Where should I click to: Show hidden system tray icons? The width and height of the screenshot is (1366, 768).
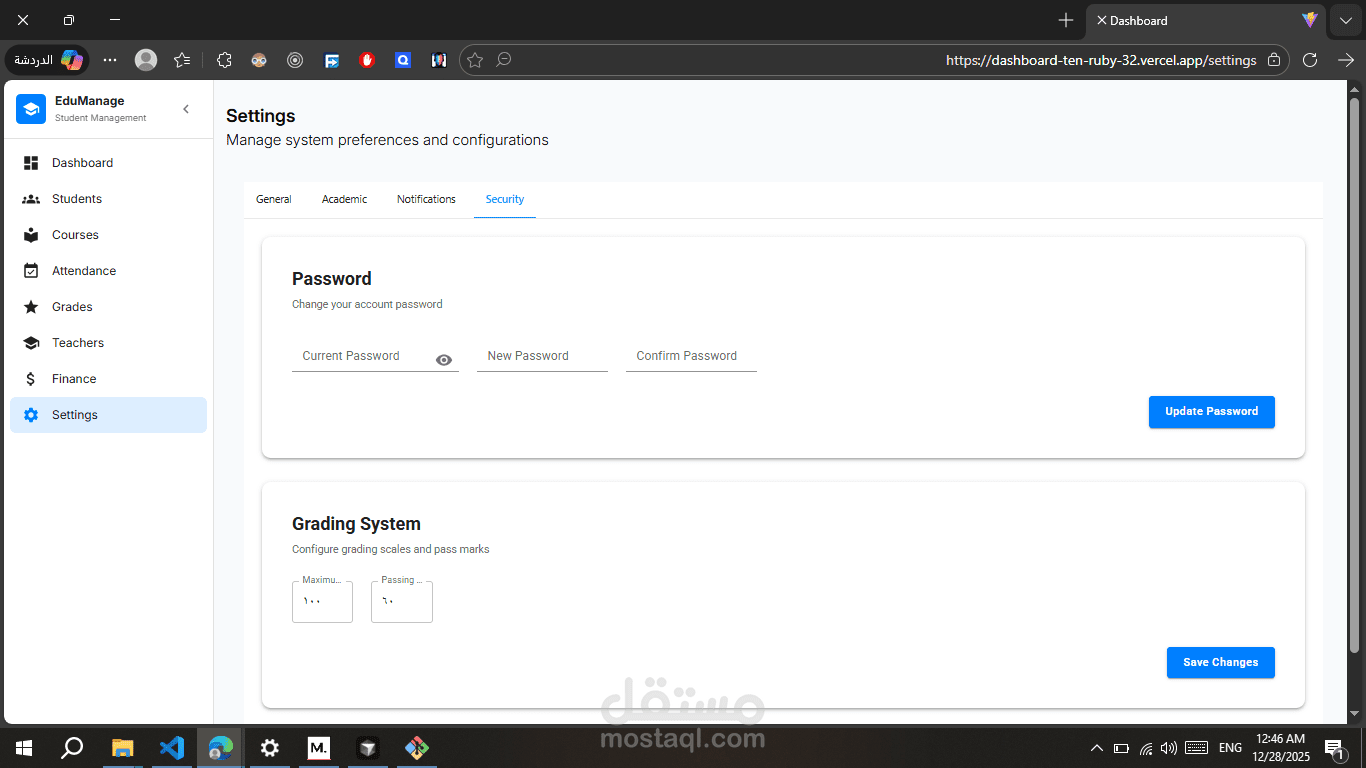click(1097, 748)
